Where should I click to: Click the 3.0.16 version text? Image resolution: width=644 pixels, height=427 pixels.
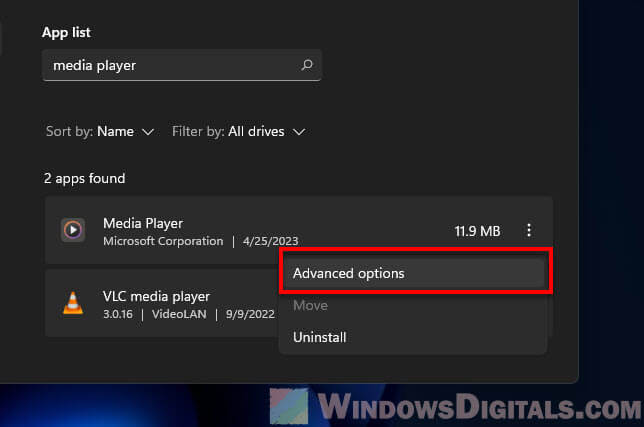(x=118, y=314)
